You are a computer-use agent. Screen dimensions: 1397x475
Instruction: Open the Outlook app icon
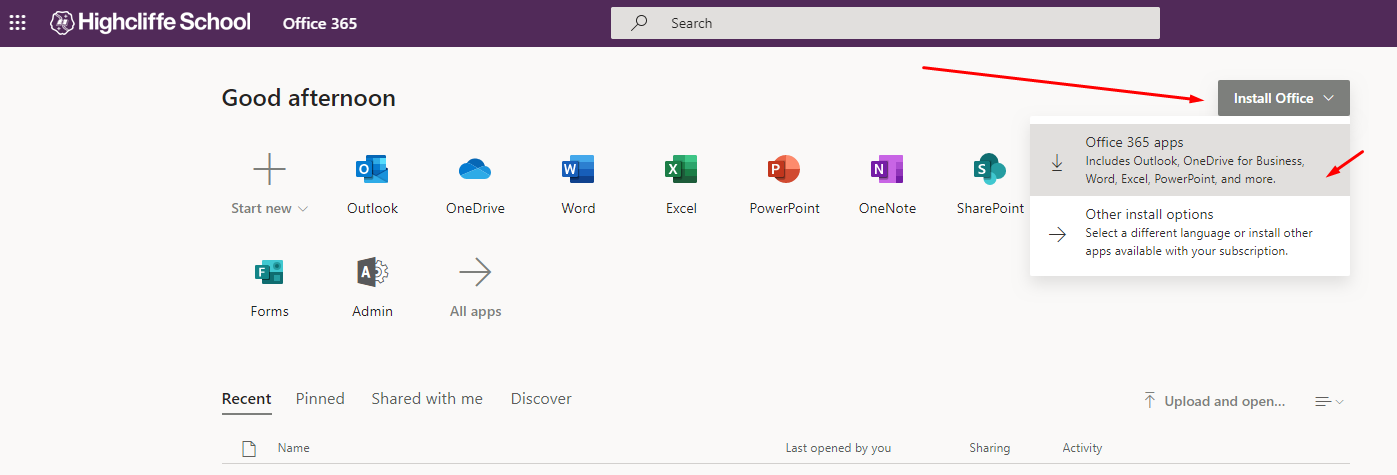tap(372, 169)
